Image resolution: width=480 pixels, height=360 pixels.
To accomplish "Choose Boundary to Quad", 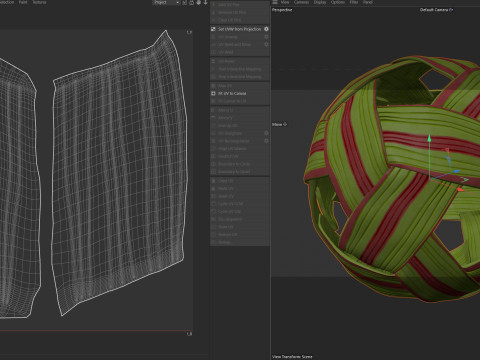I will (239, 172).
